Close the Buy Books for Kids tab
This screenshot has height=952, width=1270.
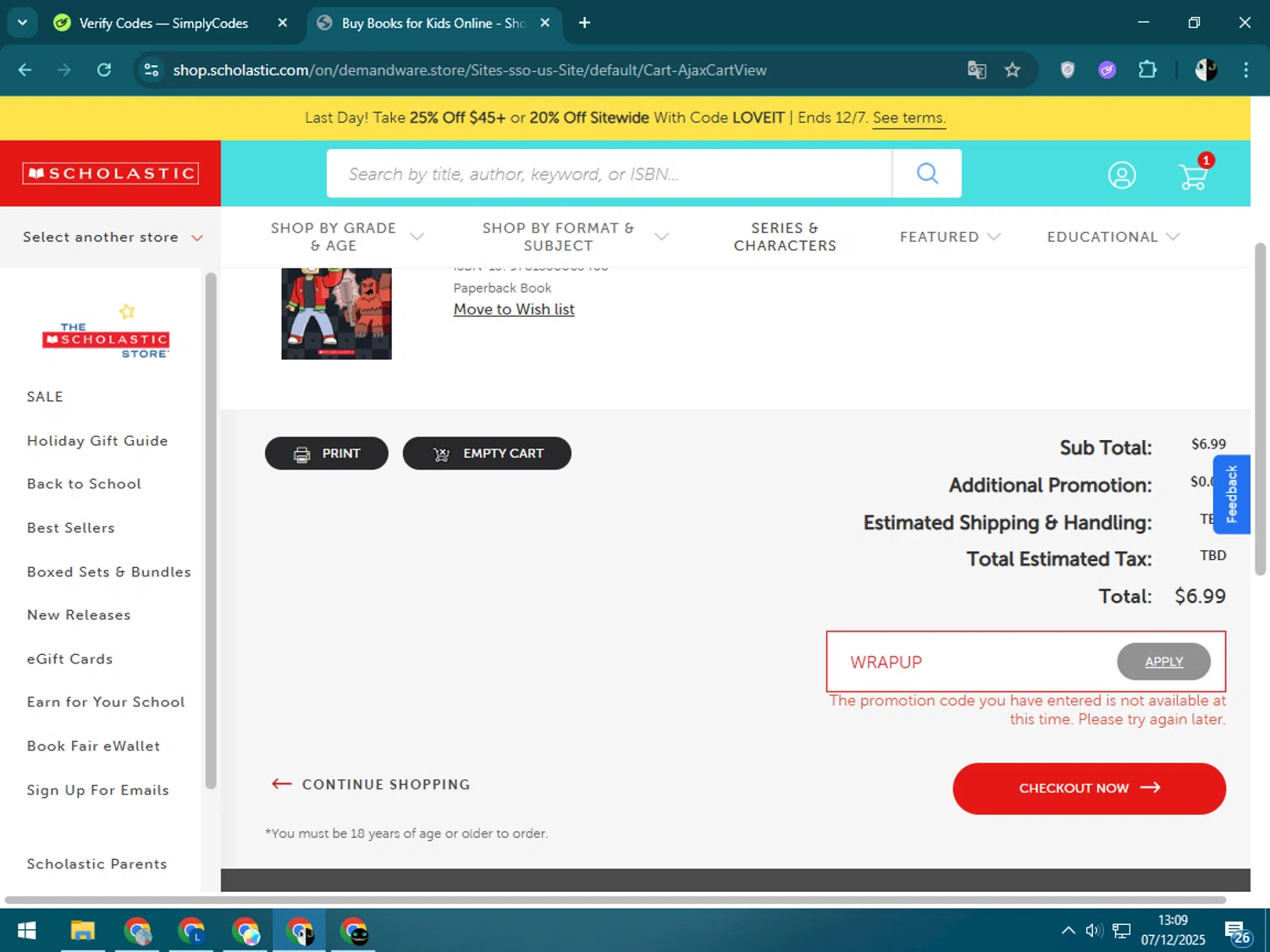click(545, 23)
